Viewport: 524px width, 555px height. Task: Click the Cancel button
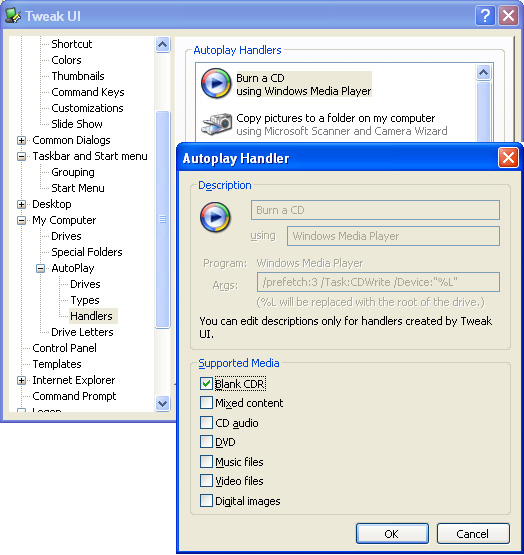click(x=473, y=533)
